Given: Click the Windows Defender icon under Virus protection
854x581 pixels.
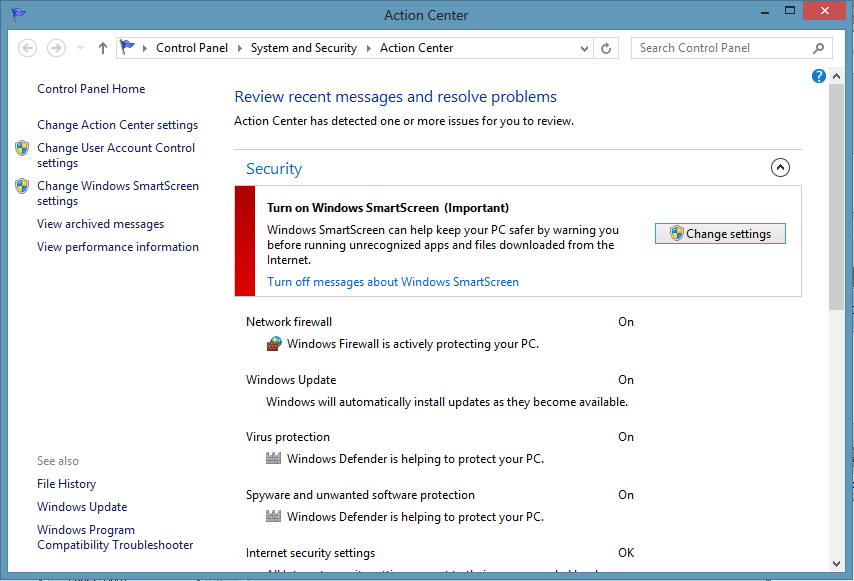Looking at the screenshot, I should [x=273, y=458].
